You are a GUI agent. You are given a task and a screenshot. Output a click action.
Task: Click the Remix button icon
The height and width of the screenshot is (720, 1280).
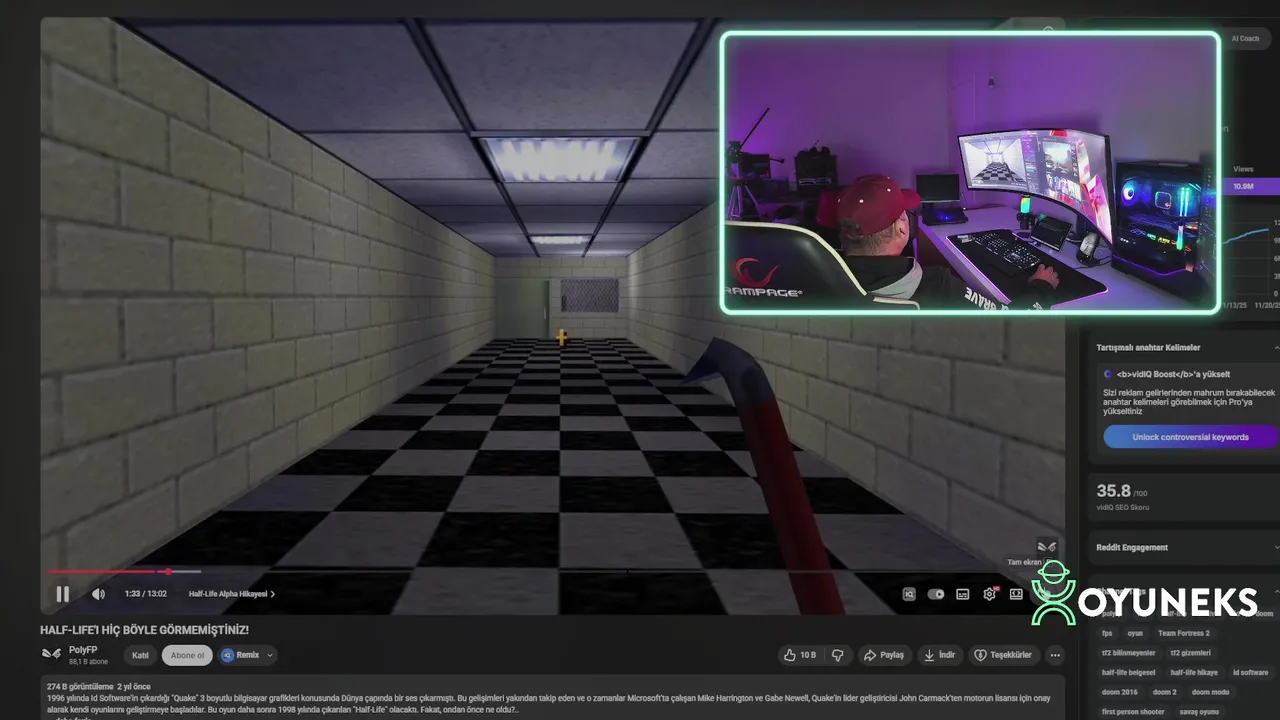pos(227,655)
